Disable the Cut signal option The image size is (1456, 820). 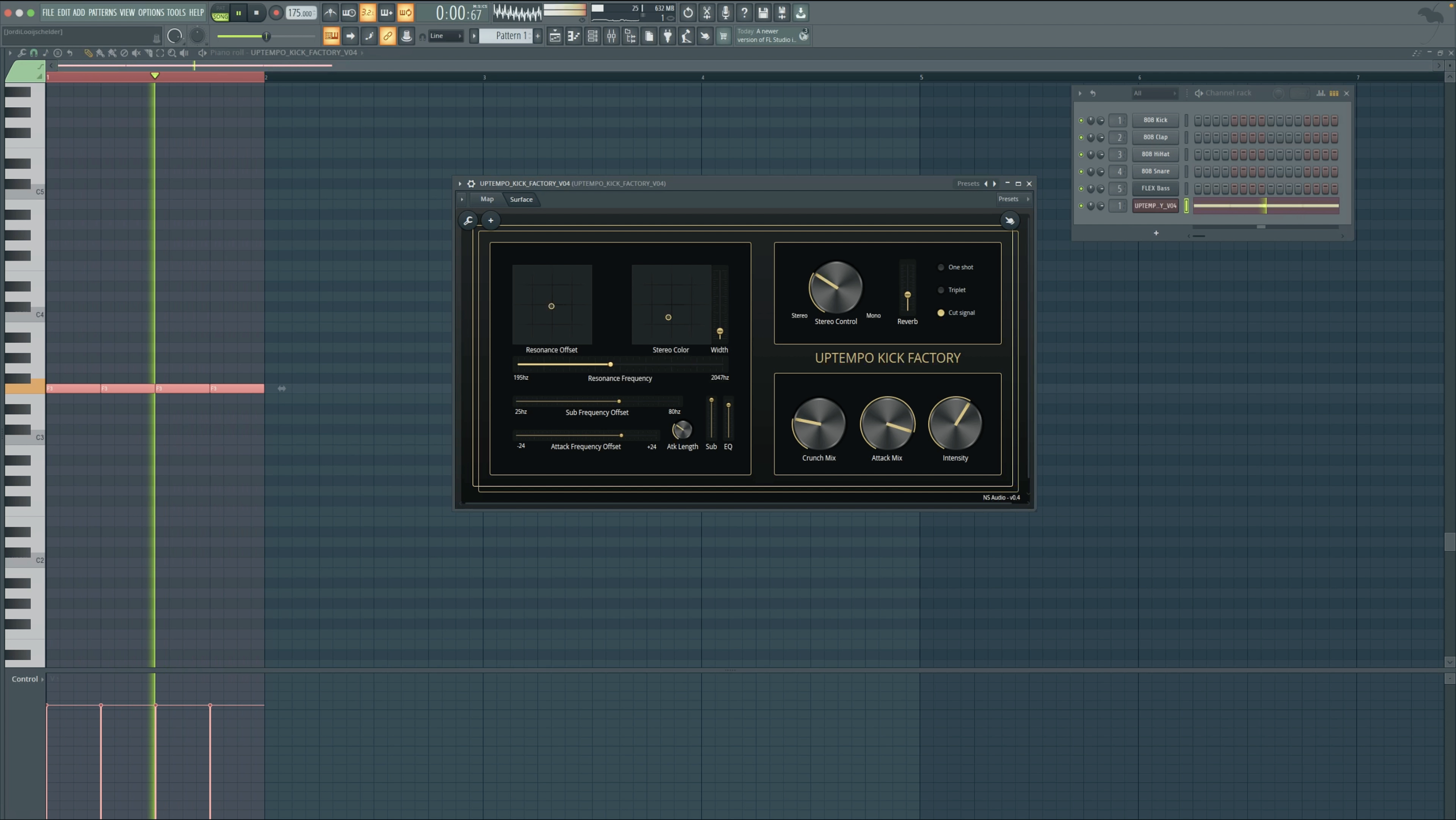coord(940,313)
